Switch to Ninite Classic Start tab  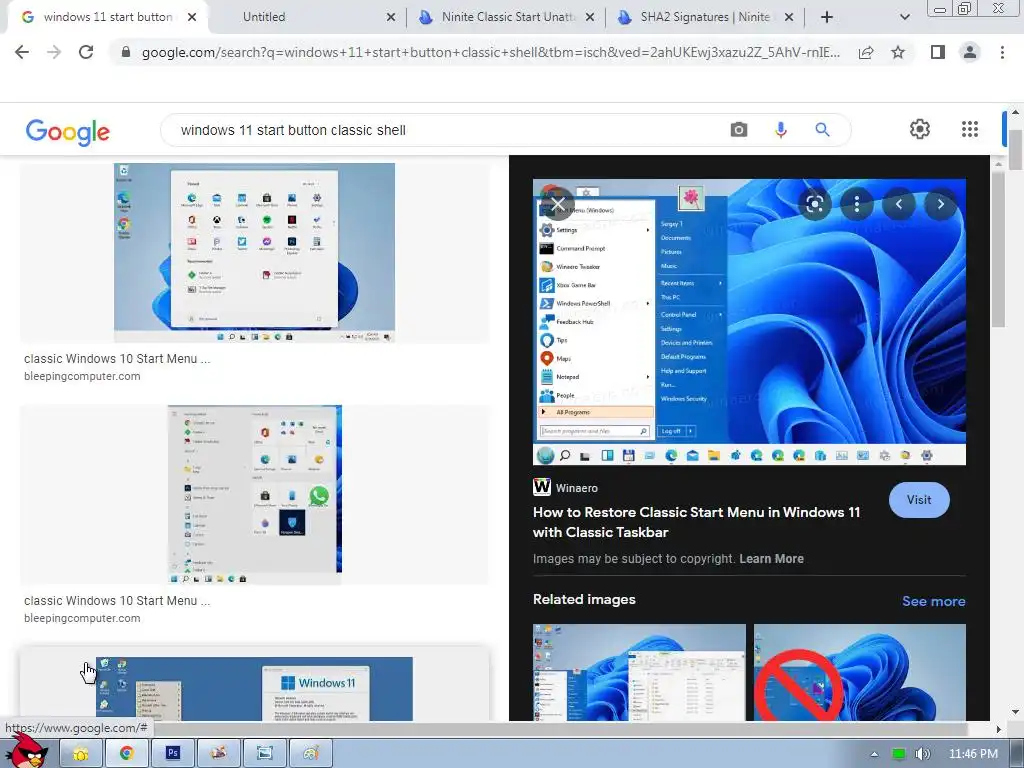pyautogui.click(x=507, y=17)
